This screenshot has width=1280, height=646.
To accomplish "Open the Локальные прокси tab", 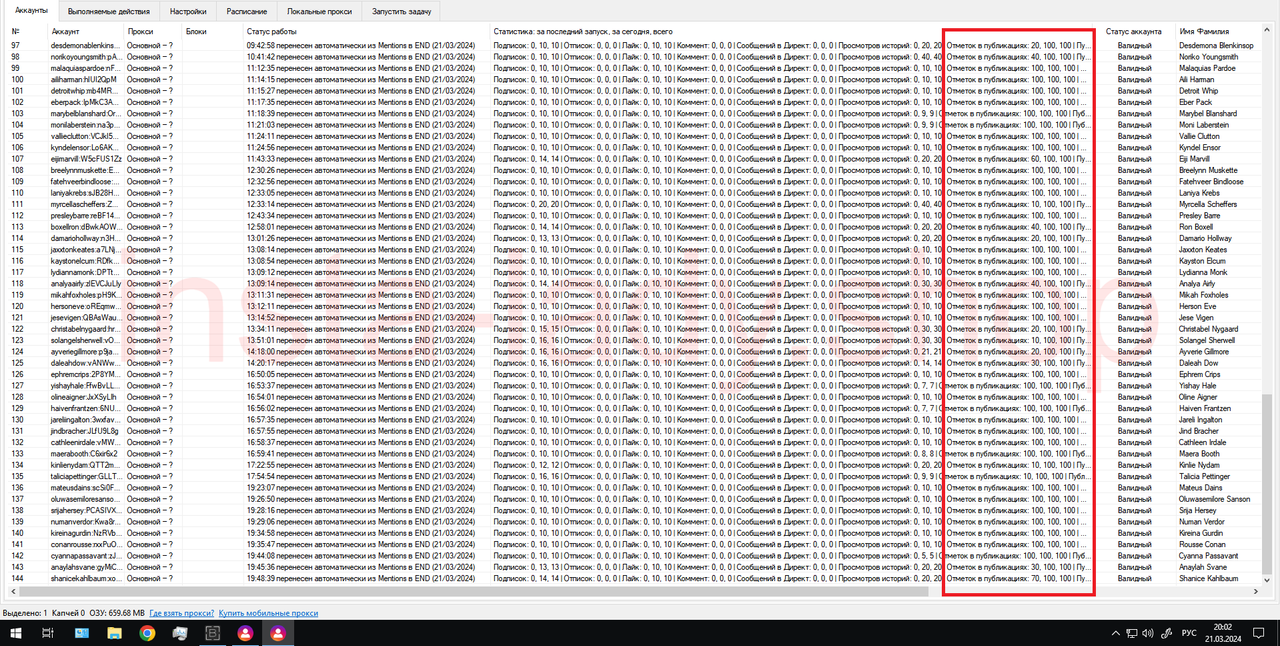I will [x=320, y=11].
